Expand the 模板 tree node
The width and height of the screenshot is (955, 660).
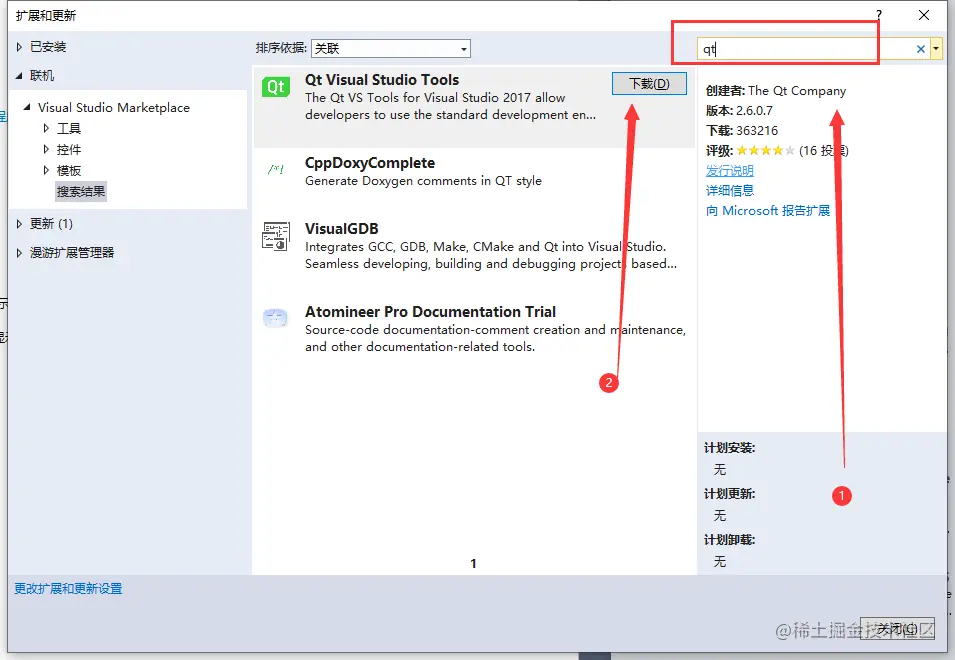(46, 170)
